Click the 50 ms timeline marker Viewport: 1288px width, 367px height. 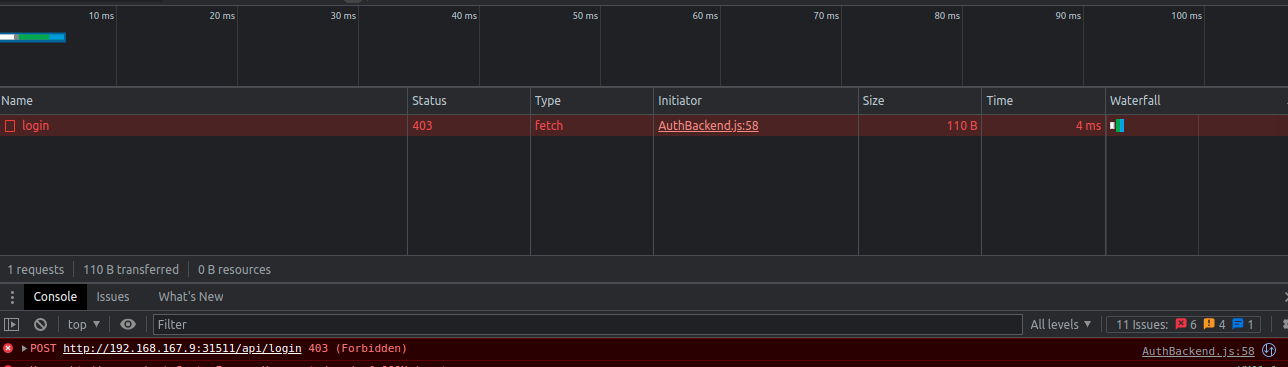click(585, 16)
